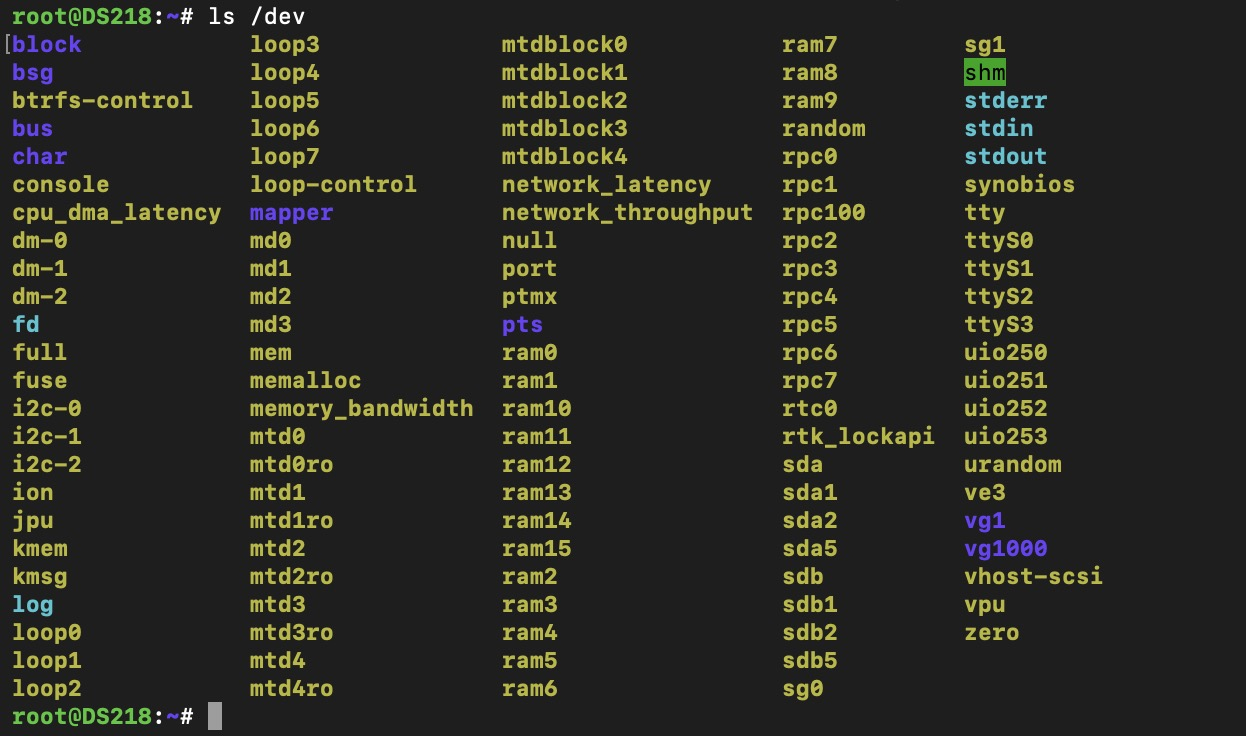The image size is (1246, 736).
Task: Click the block directory entry
Action: (x=47, y=45)
